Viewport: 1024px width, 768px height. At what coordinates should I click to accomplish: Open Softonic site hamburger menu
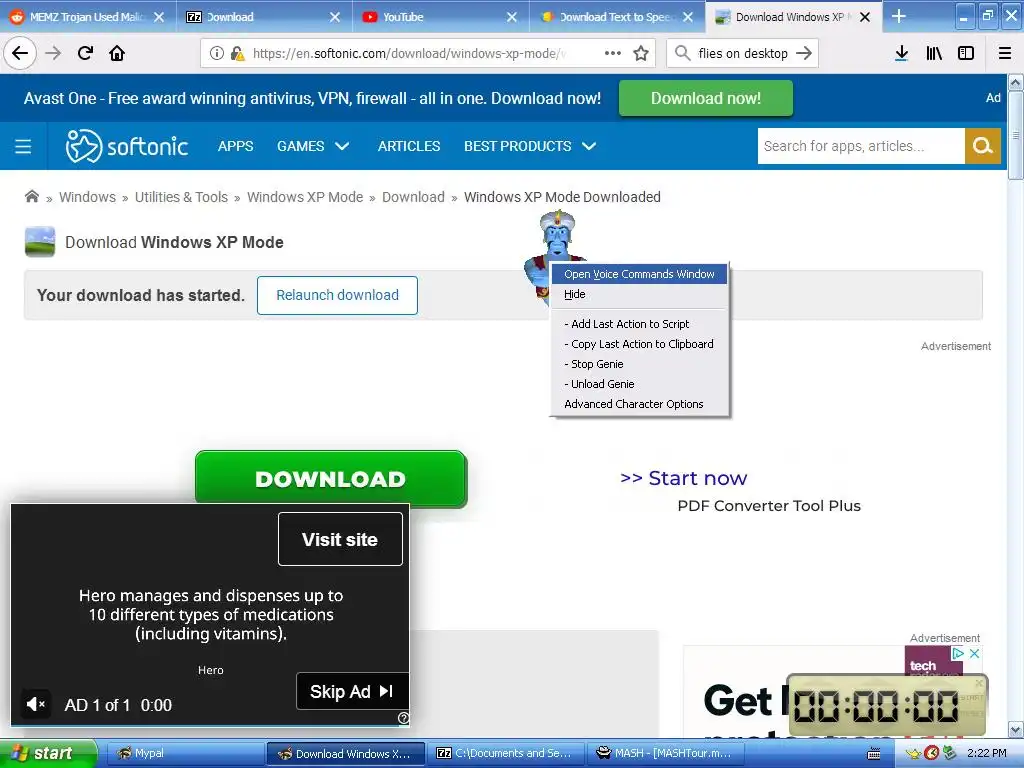[23, 146]
